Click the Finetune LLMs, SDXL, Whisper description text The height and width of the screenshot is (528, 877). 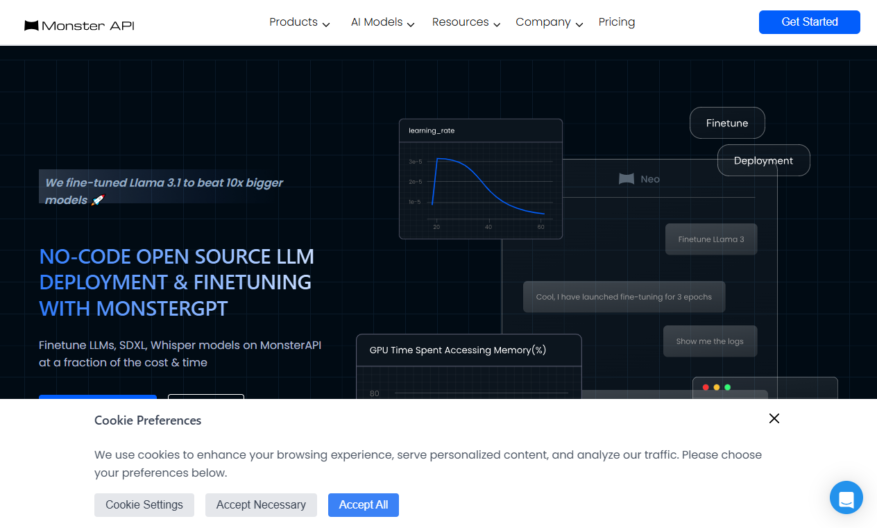click(x=180, y=353)
